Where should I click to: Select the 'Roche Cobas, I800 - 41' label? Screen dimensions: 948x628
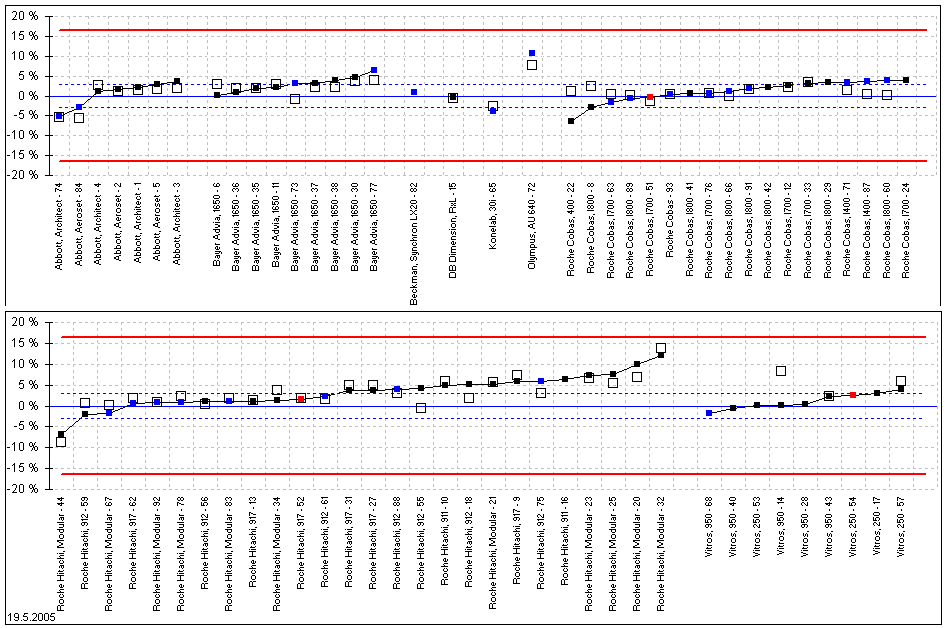coord(690,229)
